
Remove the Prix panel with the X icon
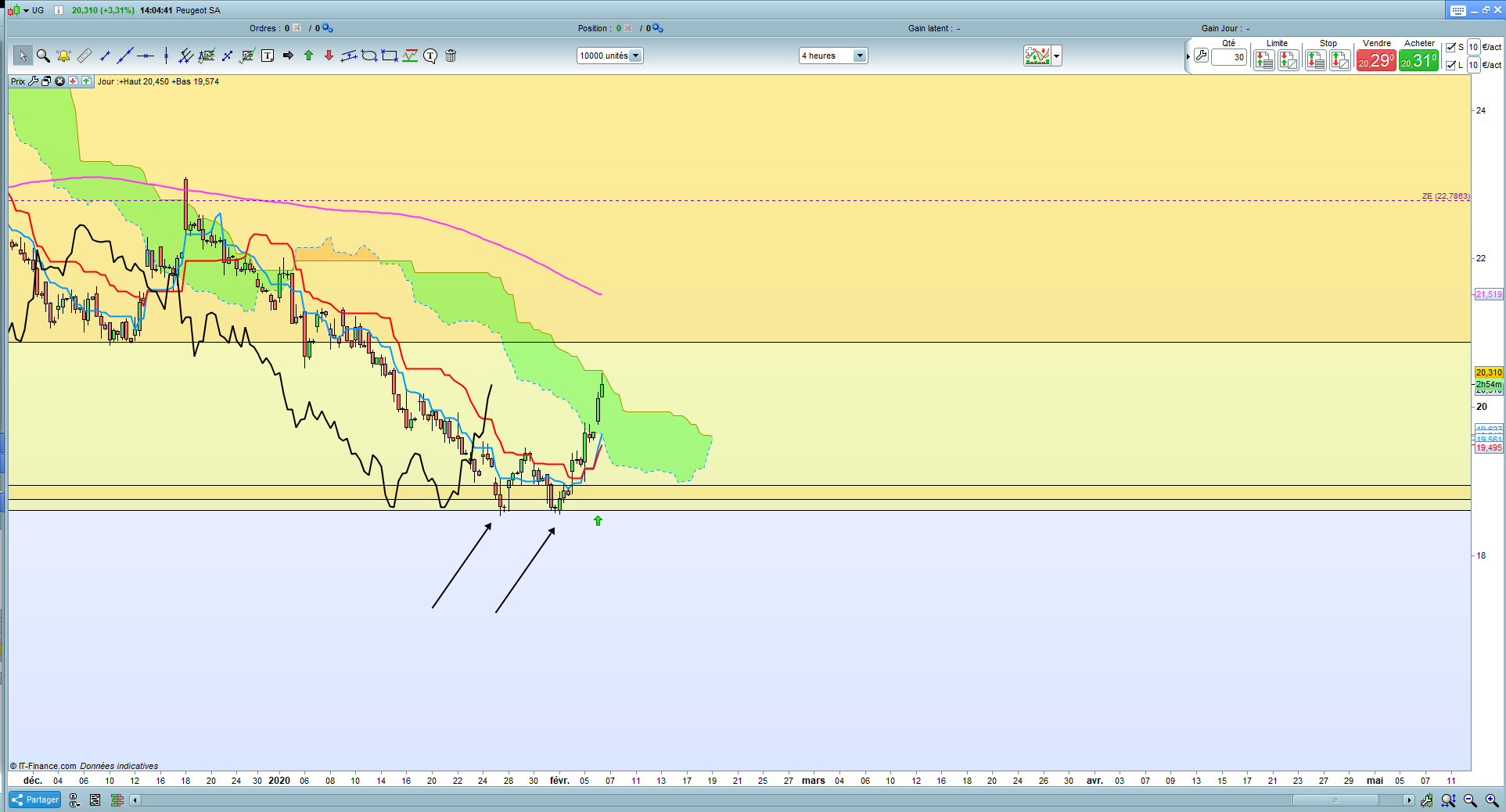tap(59, 81)
